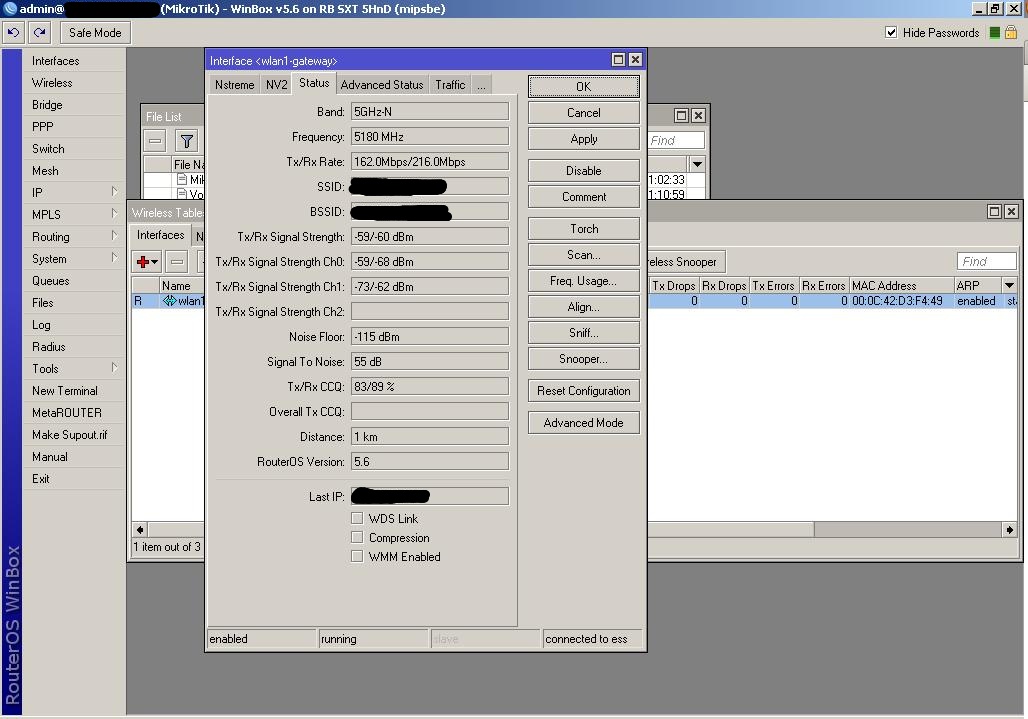Click the Wireless Tables horizontal scrollbar thumb

[731, 529]
